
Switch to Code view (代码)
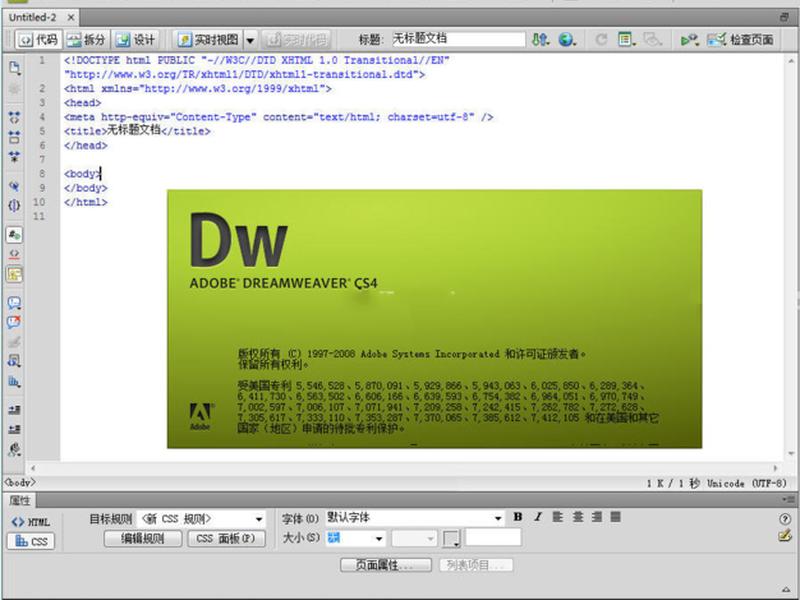[x=39, y=39]
